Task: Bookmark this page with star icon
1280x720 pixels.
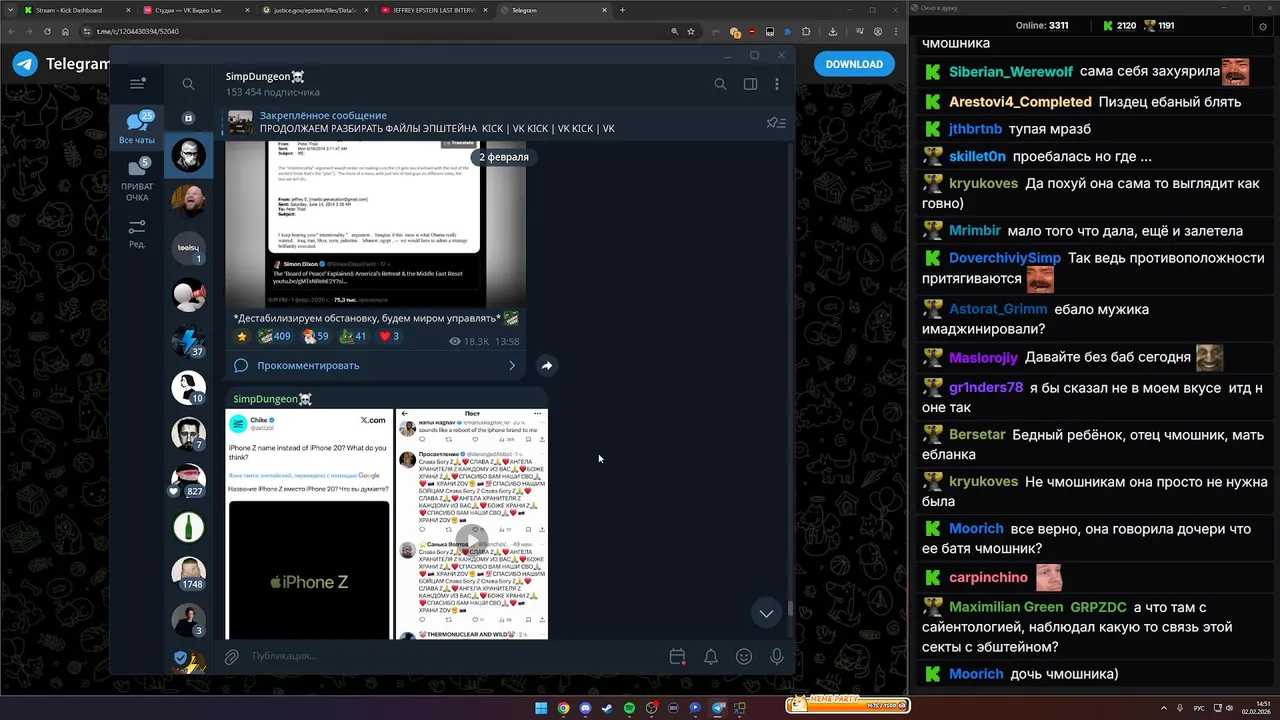Action: tap(691, 31)
